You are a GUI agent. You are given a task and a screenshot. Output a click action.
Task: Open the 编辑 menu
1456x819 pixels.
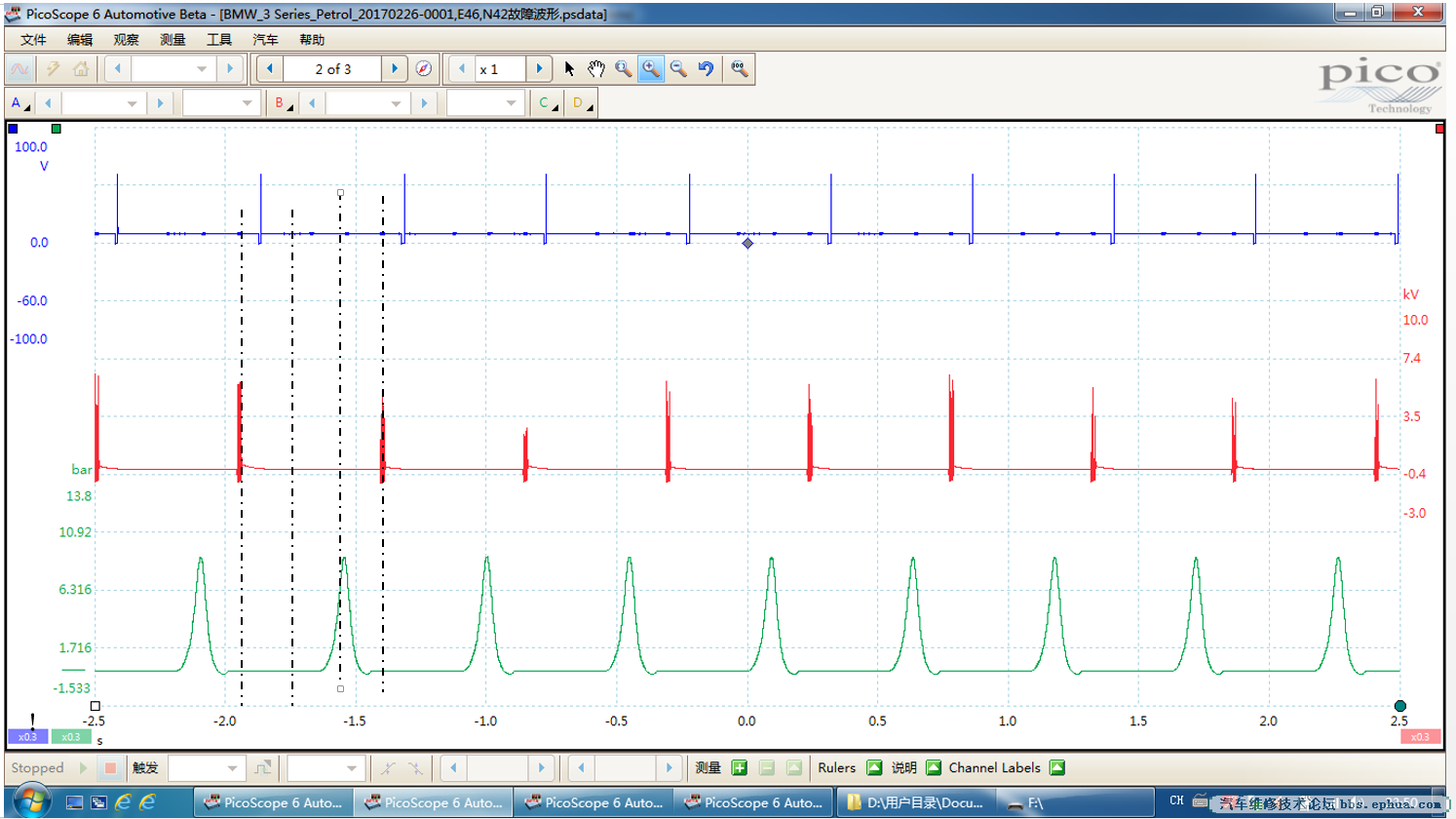click(80, 40)
